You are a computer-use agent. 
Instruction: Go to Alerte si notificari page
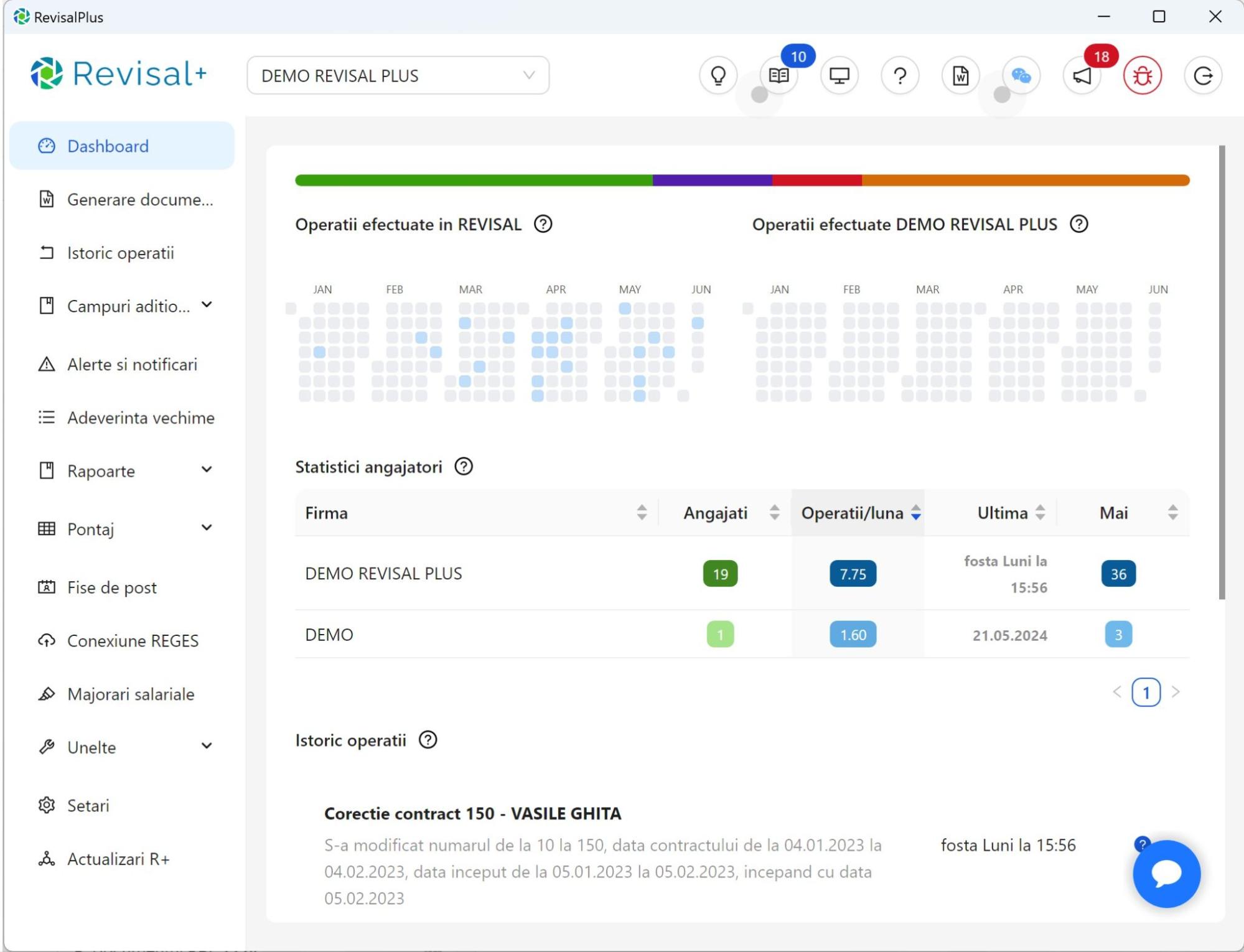click(132, 365)
